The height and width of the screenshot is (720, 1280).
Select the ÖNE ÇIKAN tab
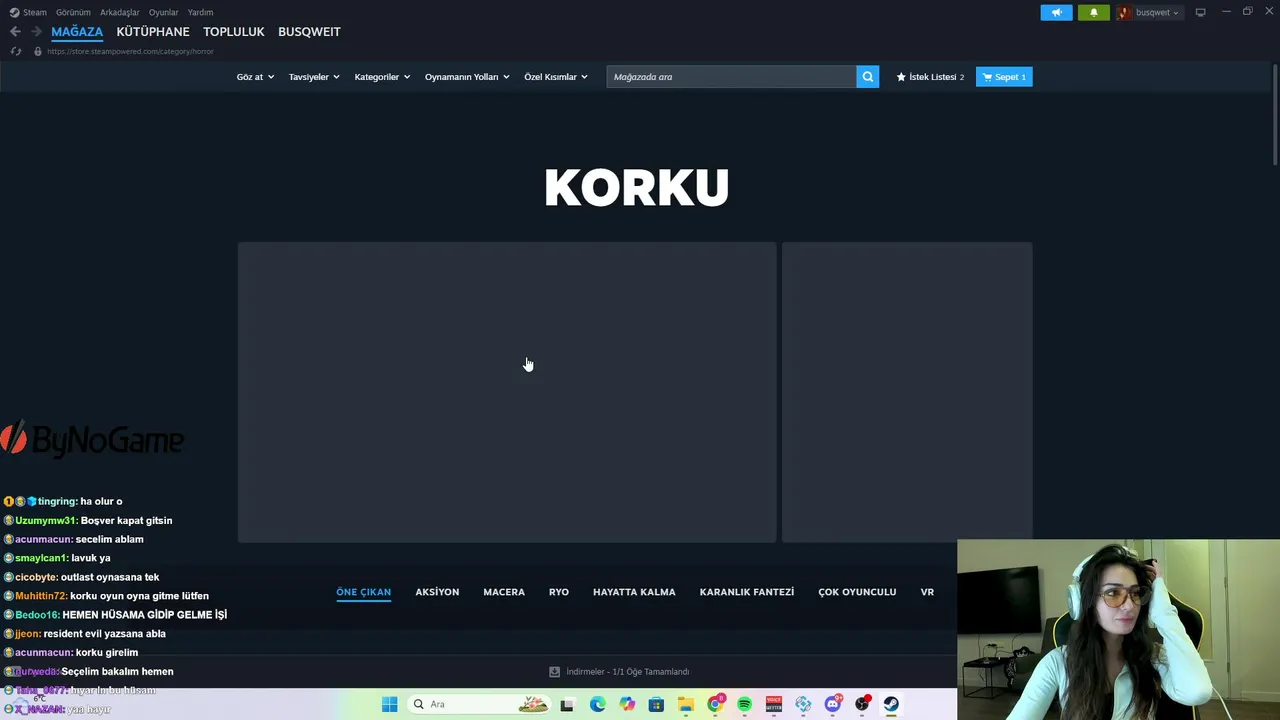(363, 592)
